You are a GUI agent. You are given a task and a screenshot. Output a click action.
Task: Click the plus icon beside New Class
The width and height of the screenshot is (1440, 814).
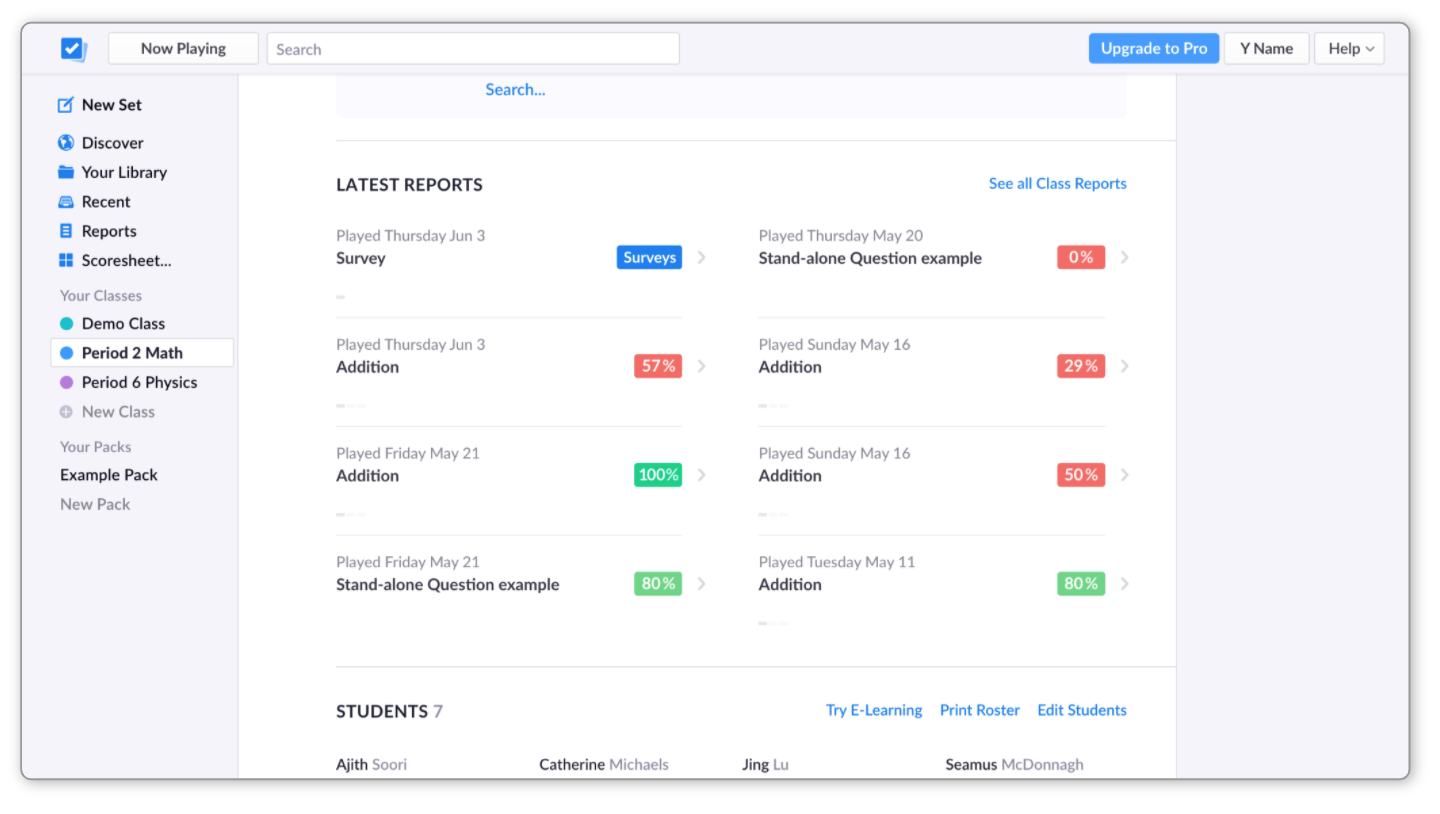point(66,412)
